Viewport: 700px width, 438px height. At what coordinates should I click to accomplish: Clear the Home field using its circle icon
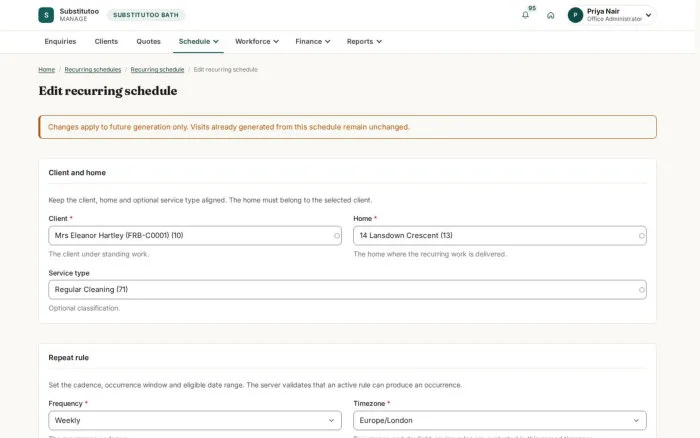pyautogui.click(x=642, y=236)
